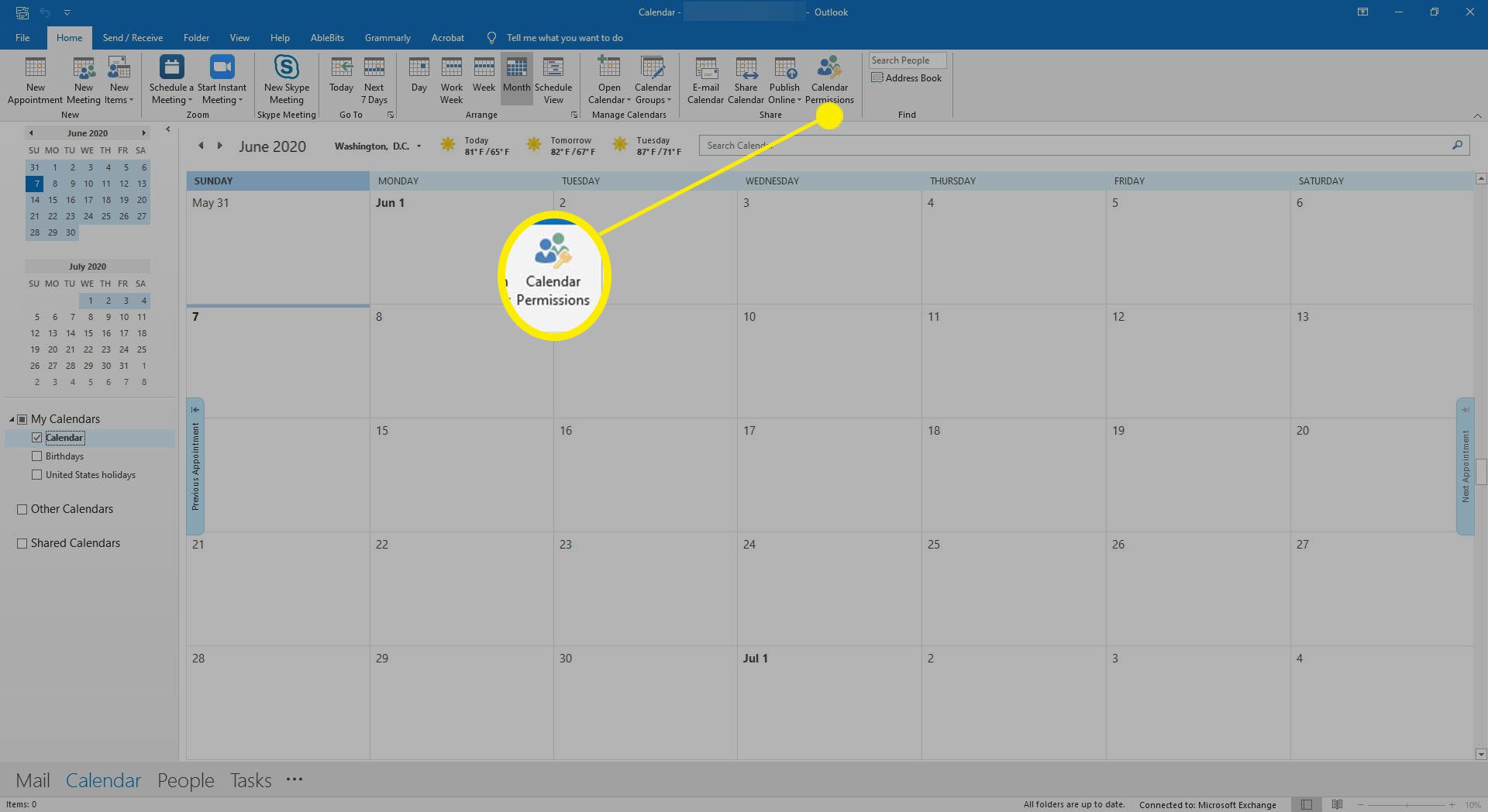Check the Other Calendars checkbox
Screen dimensions: 1488x812
[22, 509]
